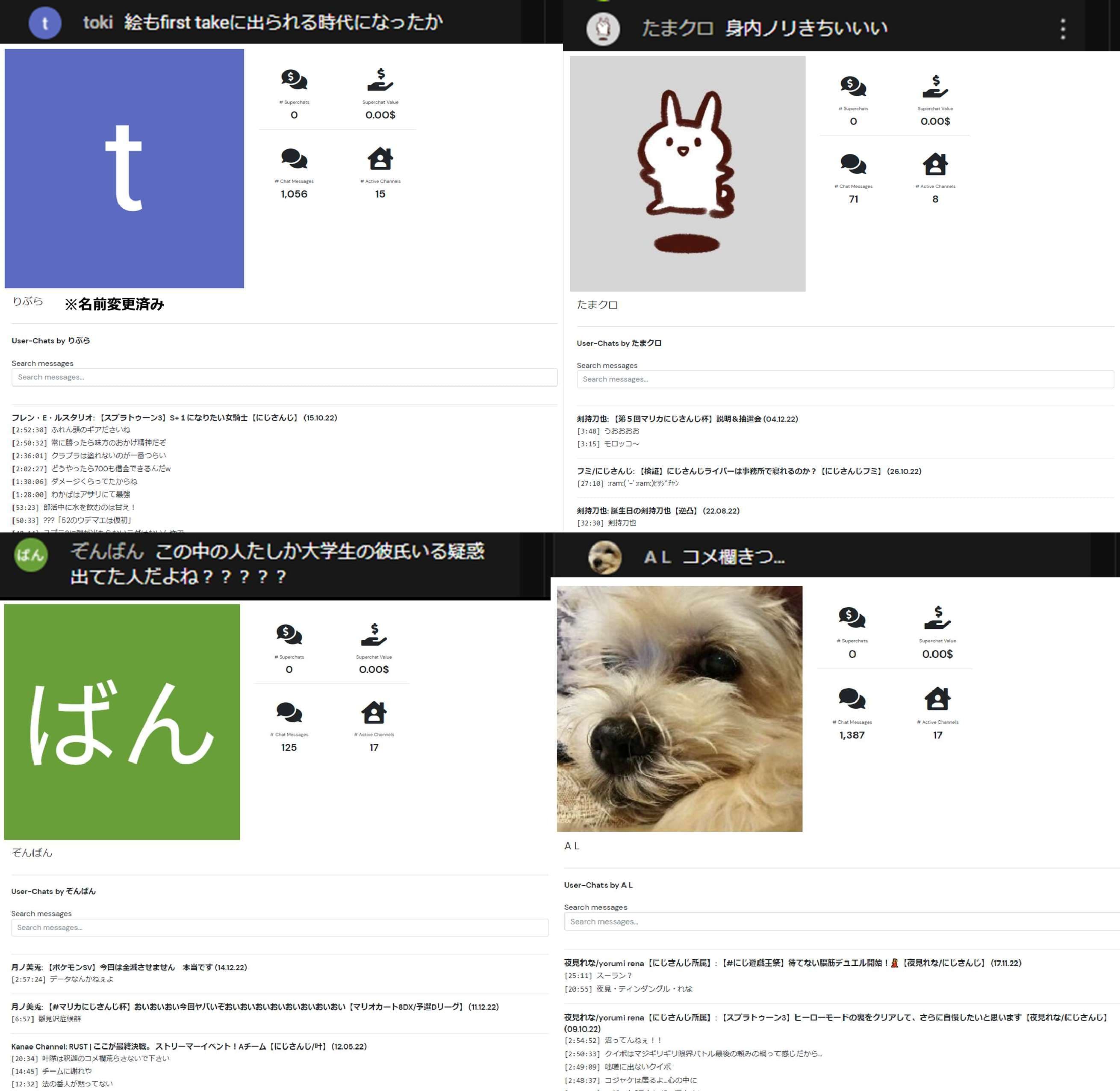Click the Superchats icon in toki's stats panel
Image resolution: width=1120 pixels, height=1091 pixels.
point(294,80)
